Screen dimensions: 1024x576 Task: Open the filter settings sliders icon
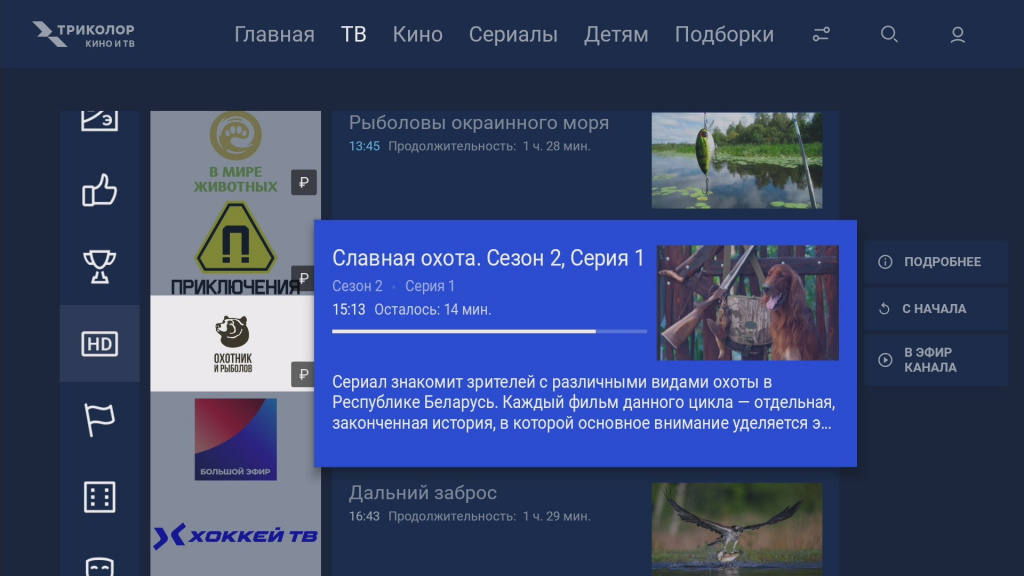point(821,35)
